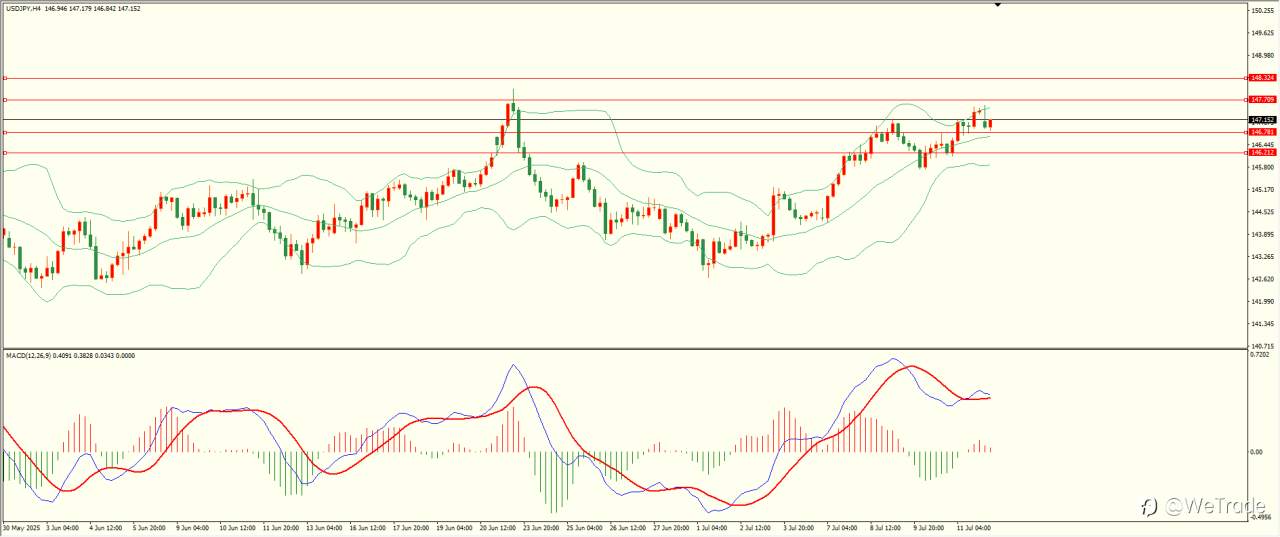Select the 148.324 horizontal line price label

(x=1263, y=78)
